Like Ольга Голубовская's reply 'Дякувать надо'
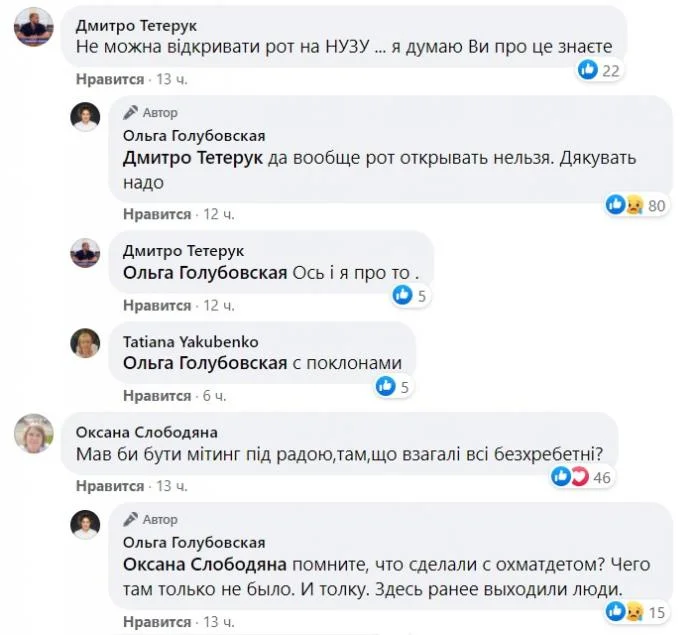Viewport: 698px width, 635px height. pyautogui.click(x=157, y=214)
